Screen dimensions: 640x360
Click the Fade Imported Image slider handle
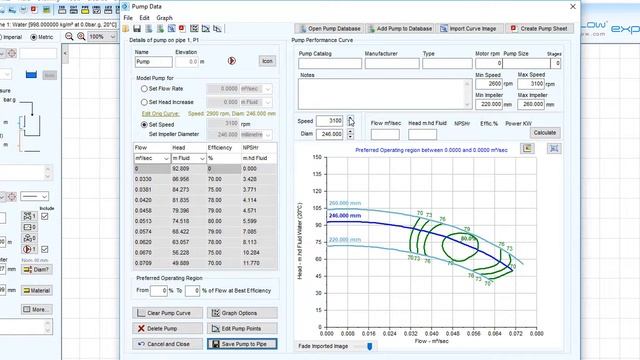(x=369, y=346)
